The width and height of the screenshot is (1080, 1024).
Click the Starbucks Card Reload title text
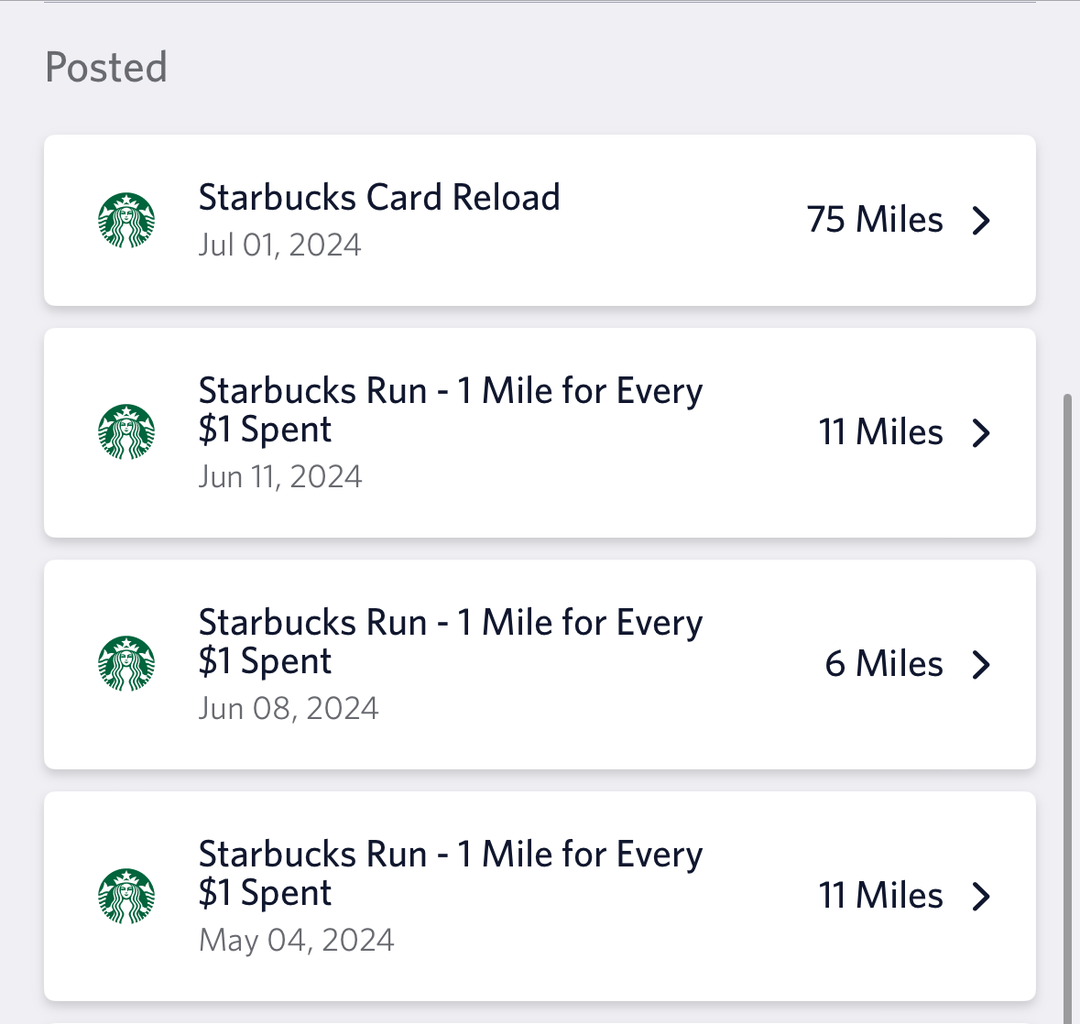380,197
